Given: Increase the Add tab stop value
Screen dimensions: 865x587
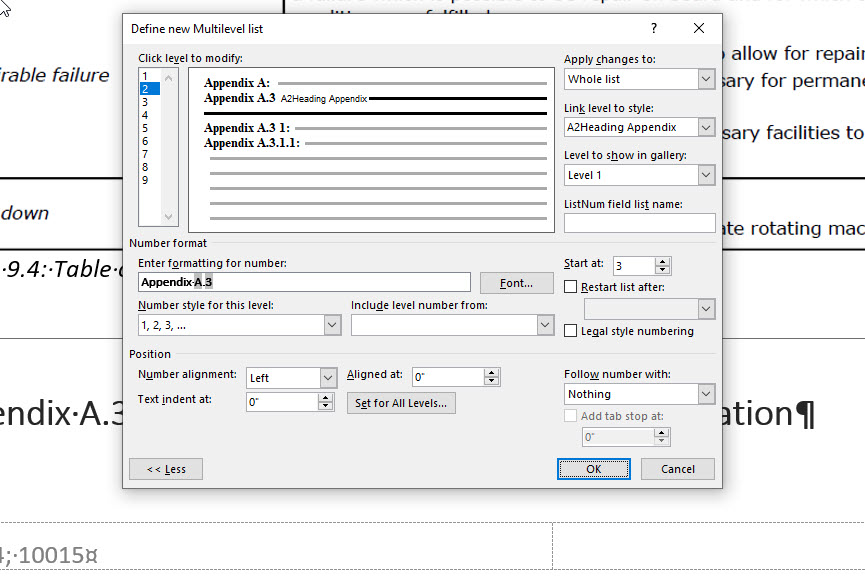Looking at the screenshot, I should (661, 433).
